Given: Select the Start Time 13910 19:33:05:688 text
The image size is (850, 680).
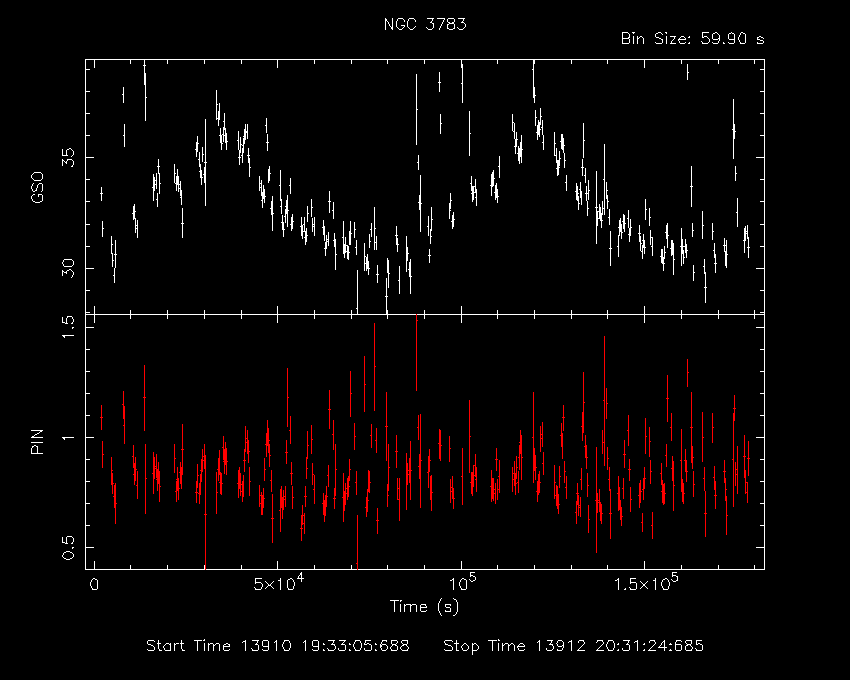Looking at the screenshot, I should [x=278, y=646].
